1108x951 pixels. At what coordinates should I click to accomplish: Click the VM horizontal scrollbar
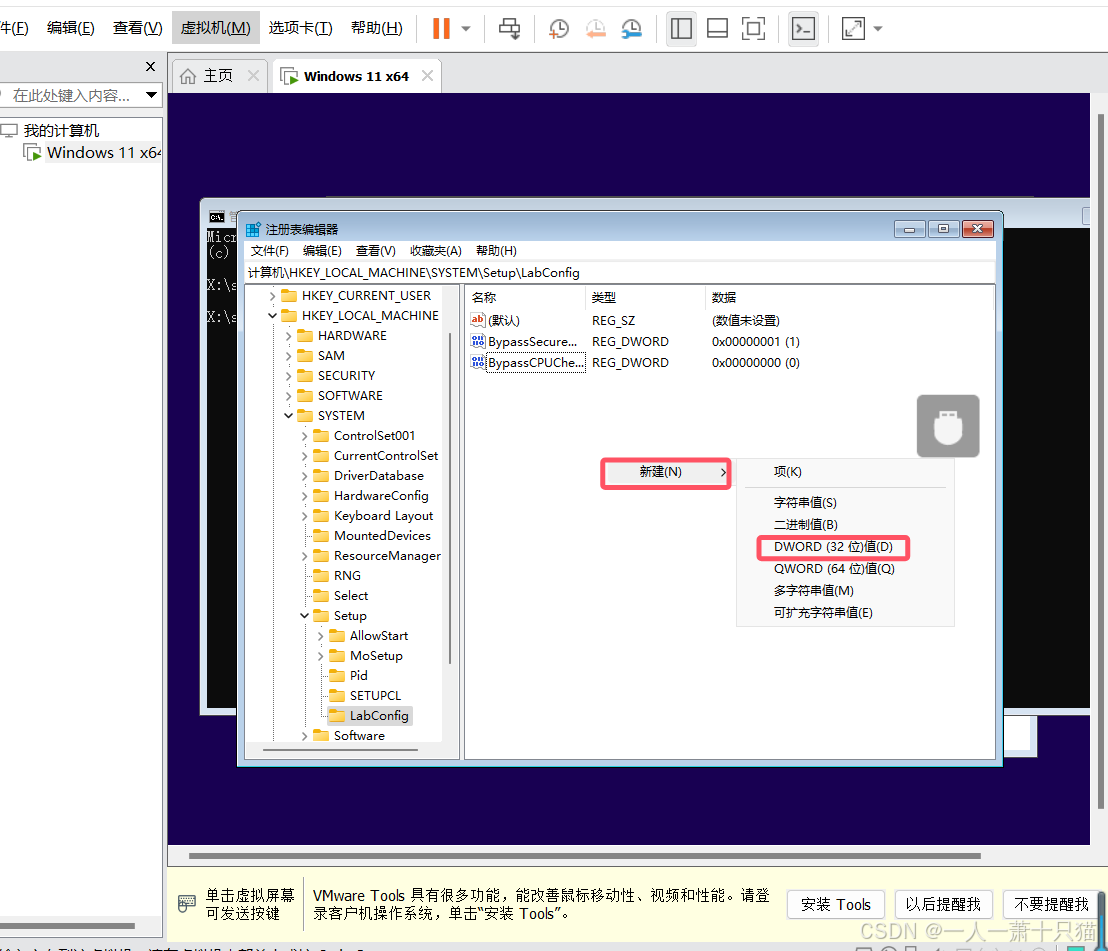584,856
